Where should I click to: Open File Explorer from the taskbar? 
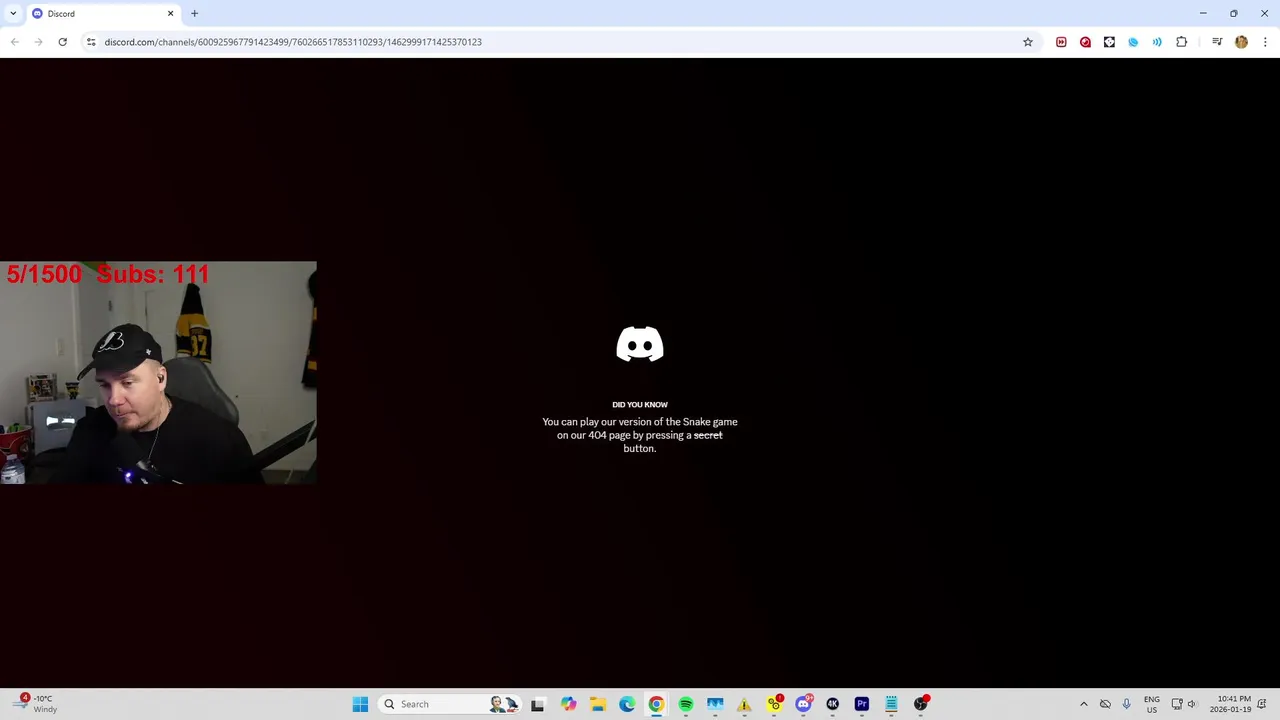tap(597, 704)
